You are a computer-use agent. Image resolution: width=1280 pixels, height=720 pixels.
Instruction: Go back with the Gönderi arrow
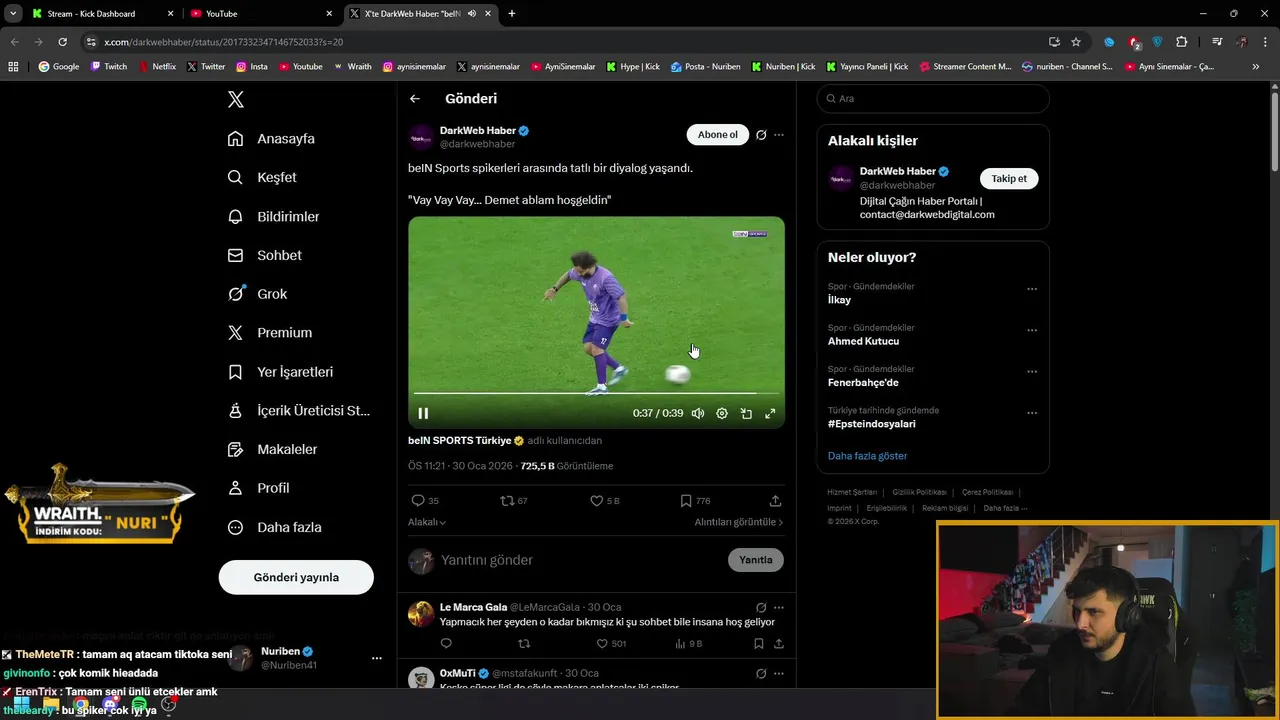pos(415,99)
